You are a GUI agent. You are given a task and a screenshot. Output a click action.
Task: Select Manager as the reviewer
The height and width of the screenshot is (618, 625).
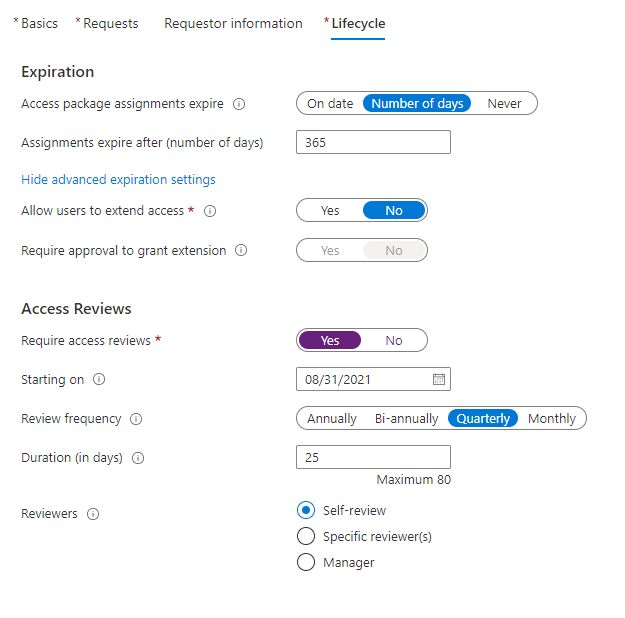pyautogui.click(x=306, y=562)
